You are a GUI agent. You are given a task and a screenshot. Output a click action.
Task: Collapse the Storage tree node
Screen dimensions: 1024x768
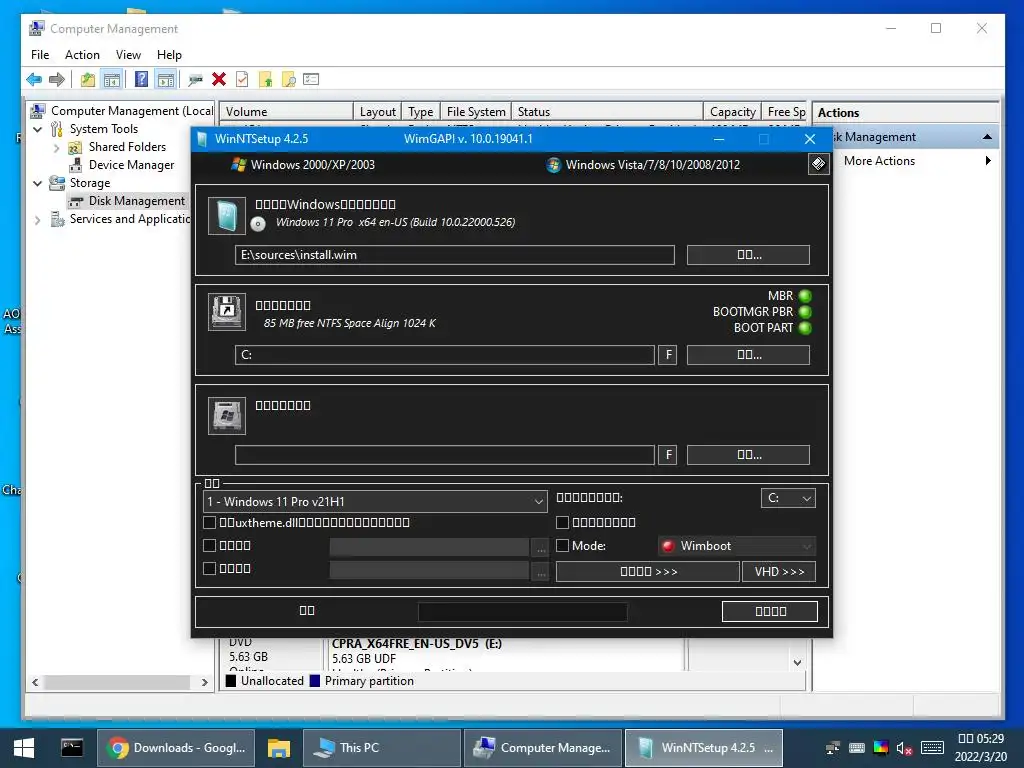point(38,184)
